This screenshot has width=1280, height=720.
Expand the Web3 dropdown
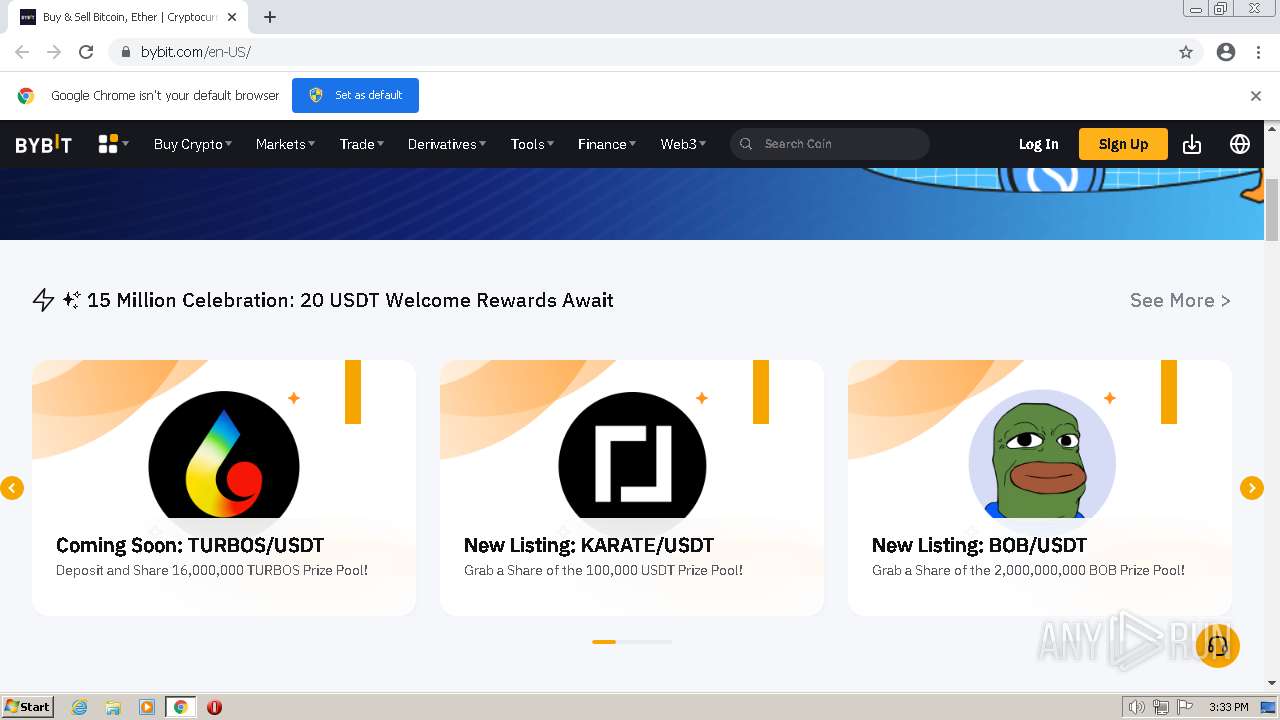[x=683, y=144]
